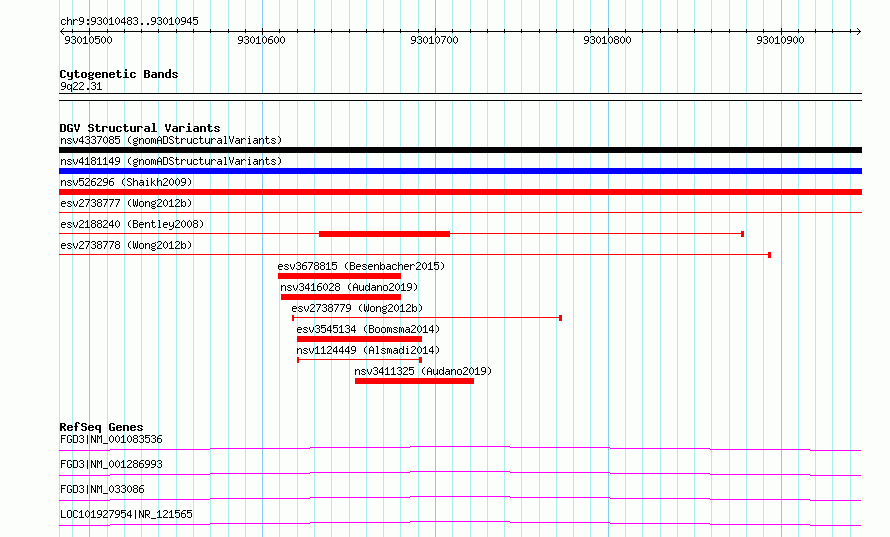This screenshot has height=537, width=890.
Task: Open the LOC101927954|NR_121565 gene label
Action: [x=126, y=514]
